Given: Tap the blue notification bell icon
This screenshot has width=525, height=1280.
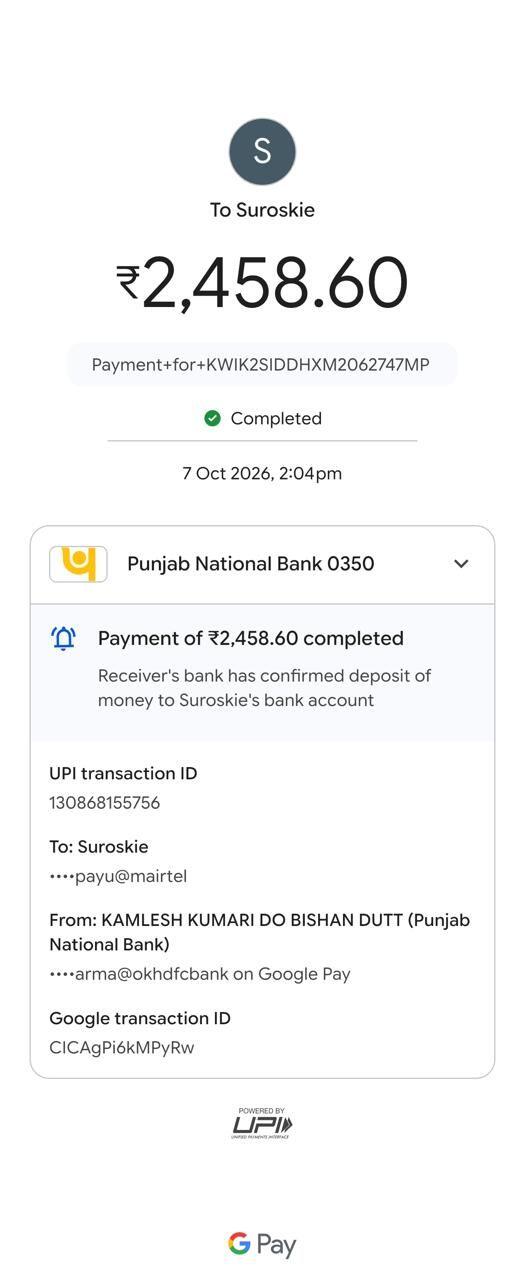Looking at the screenshot, I should (x=63, y=638).
